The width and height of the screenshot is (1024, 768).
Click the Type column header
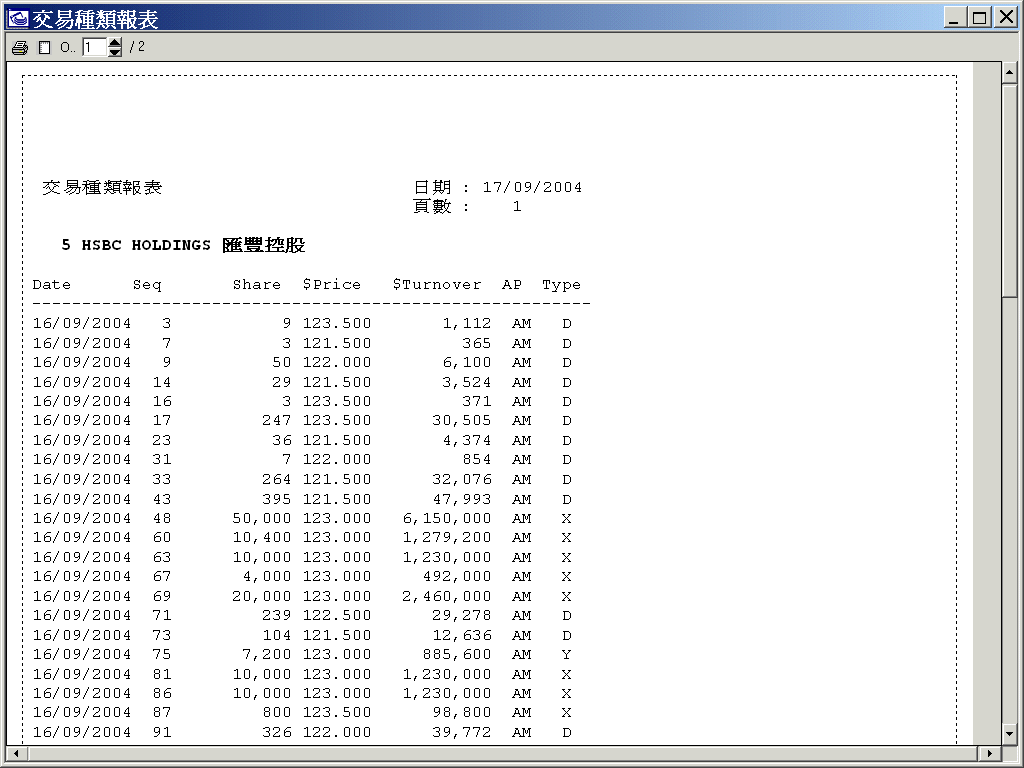click(x=562, y=285)
